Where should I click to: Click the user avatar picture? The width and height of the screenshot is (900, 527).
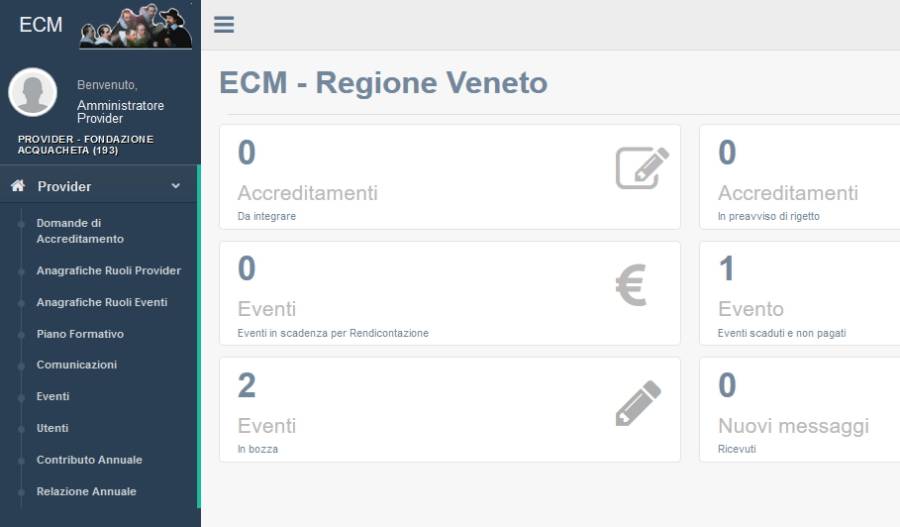pos(33,93)
